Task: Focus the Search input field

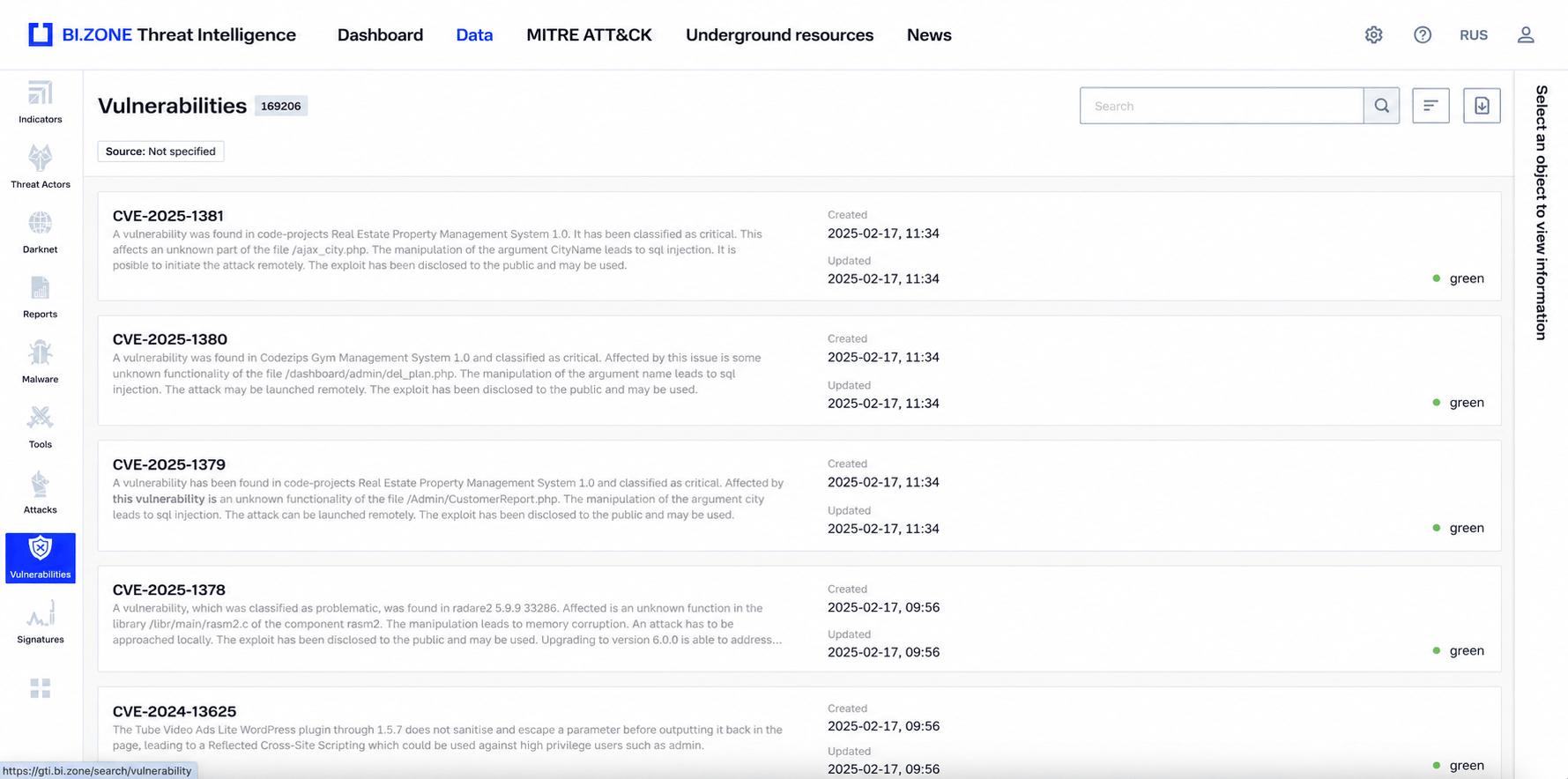Action: click(1222, 106)
